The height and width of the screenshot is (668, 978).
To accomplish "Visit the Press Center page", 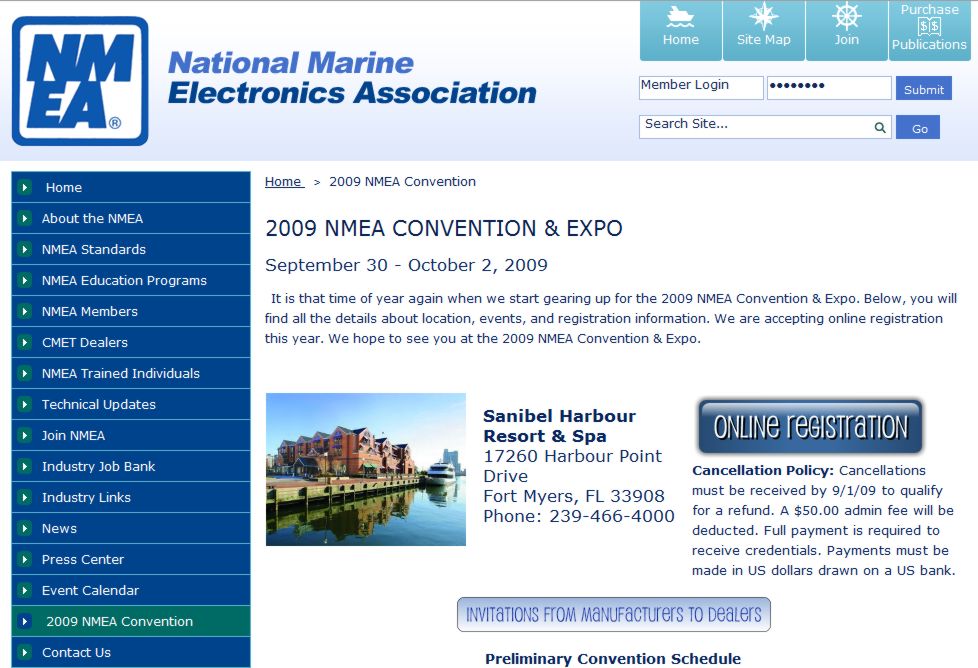I will (x=131, y=559).
